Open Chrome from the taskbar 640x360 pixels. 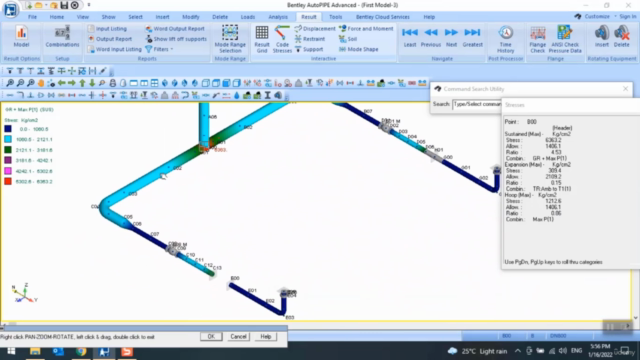tap(81, 351)
